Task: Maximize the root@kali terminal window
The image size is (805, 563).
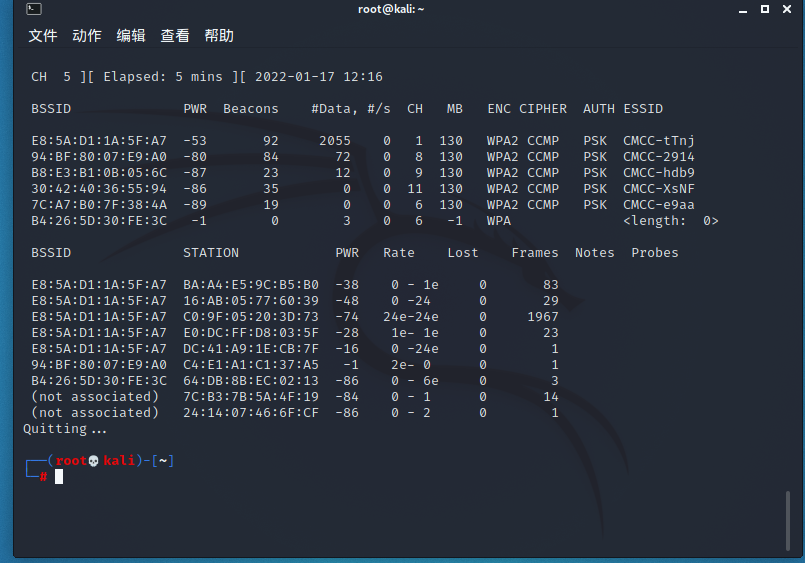Action: click(765, 9)
